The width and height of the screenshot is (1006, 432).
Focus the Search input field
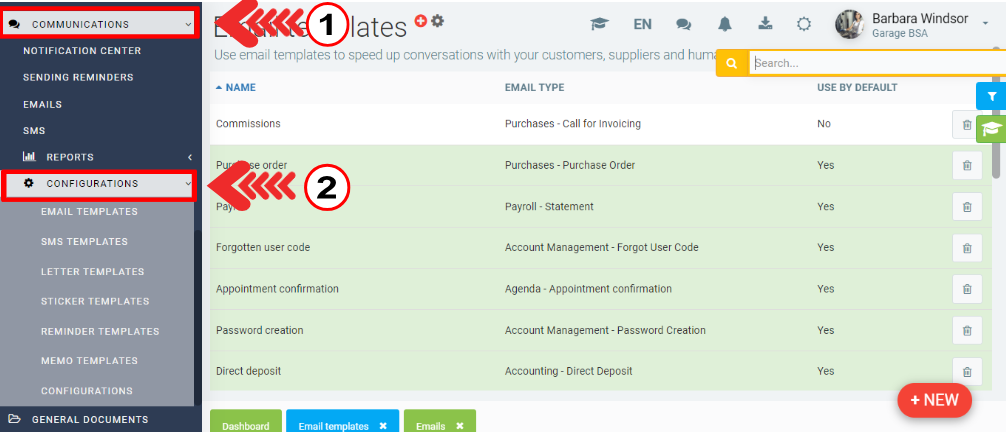pyautogui.click(x=875, y=63)
